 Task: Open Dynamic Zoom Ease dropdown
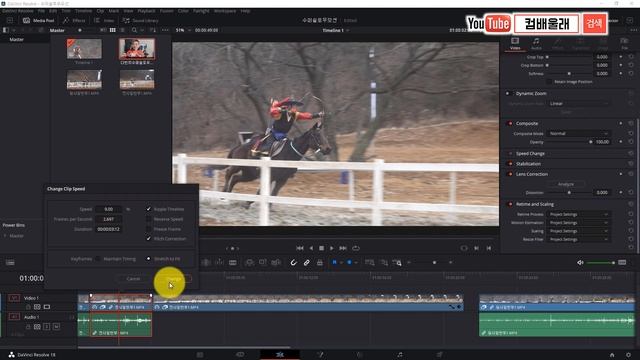[x=578, y=104]
